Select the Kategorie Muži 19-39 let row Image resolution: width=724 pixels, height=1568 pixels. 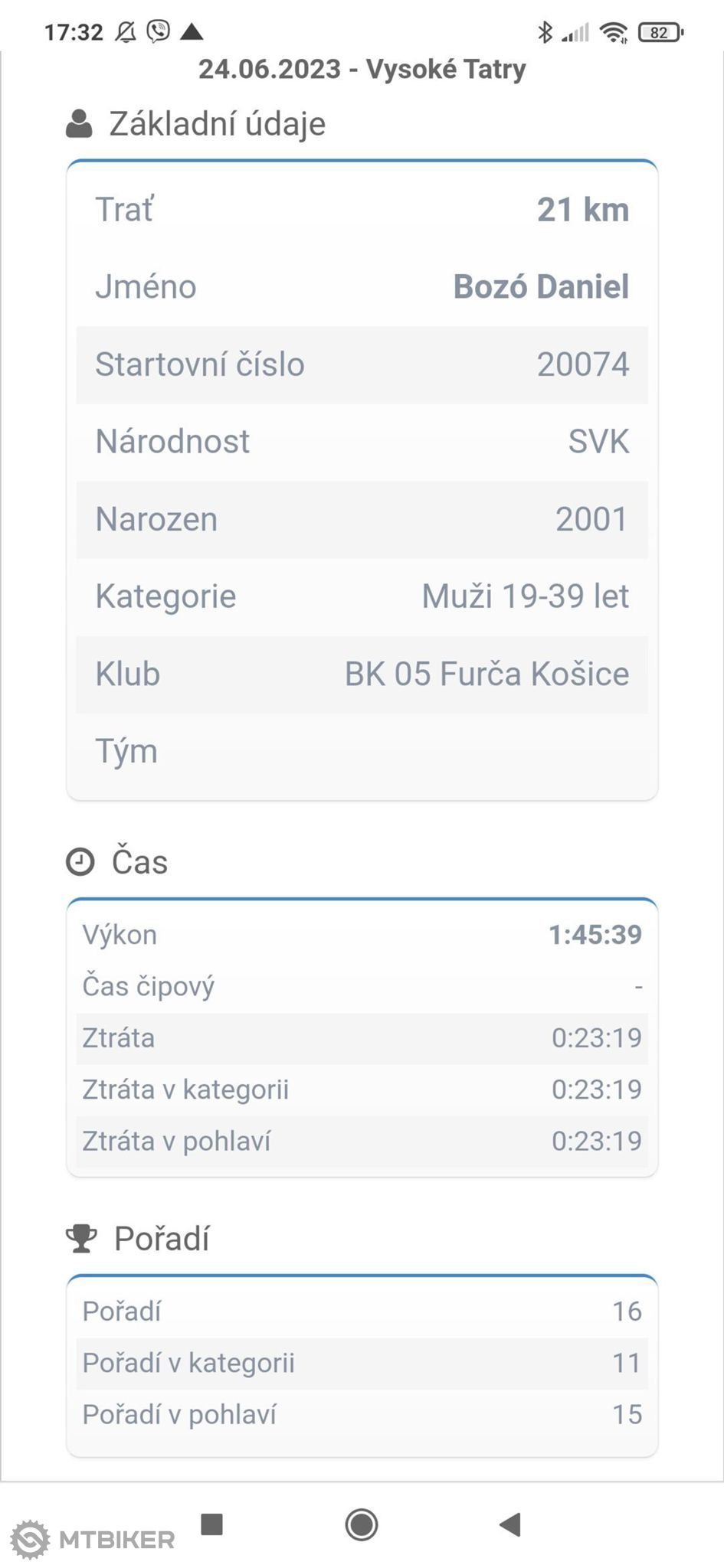pos(362,596)
